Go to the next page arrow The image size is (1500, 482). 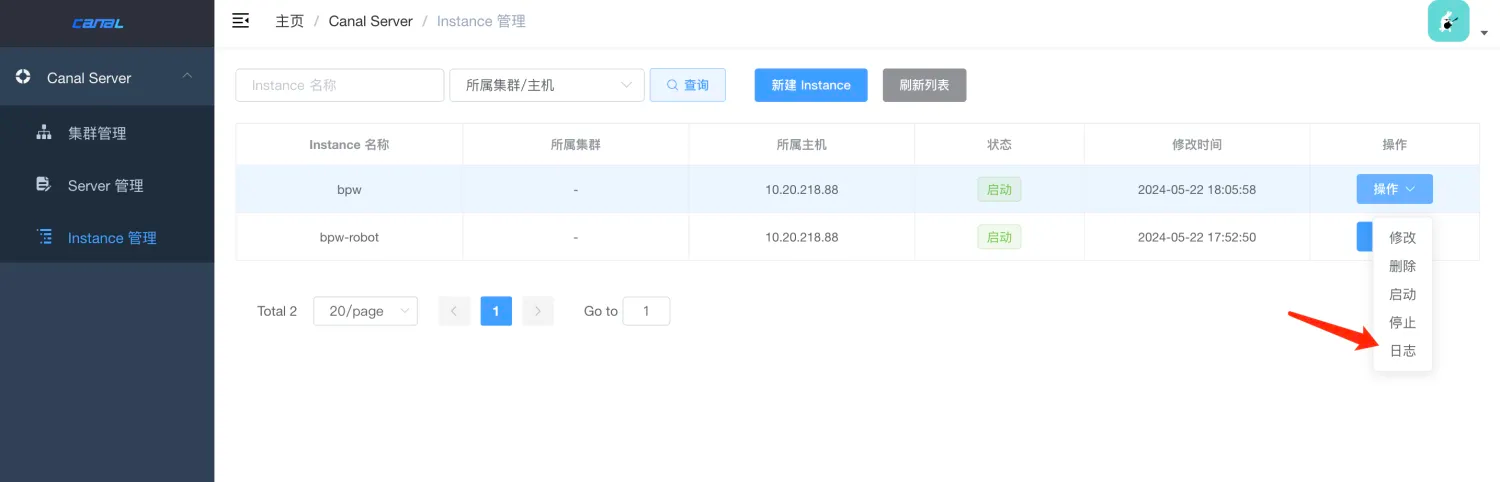tap(538, 311)
